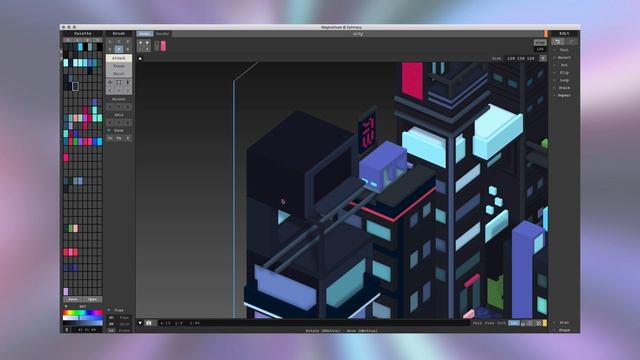Click the first Face option button

click(x=110, y=138)
